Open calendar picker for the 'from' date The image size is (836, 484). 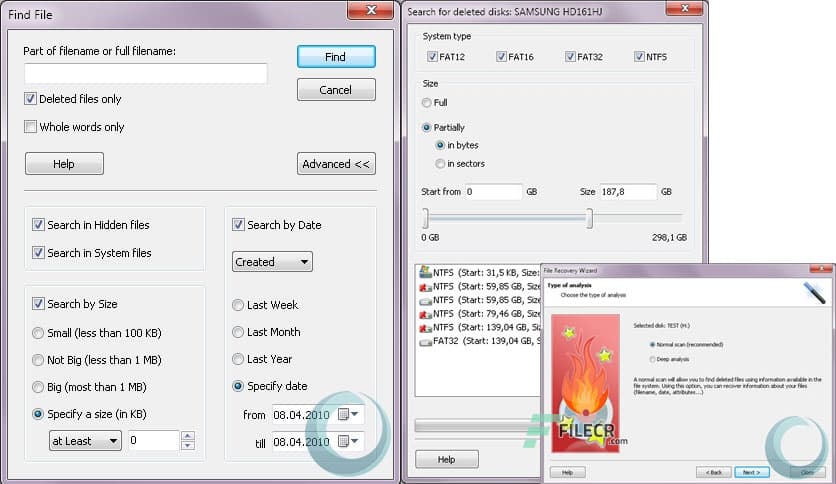tap(349, 414)
